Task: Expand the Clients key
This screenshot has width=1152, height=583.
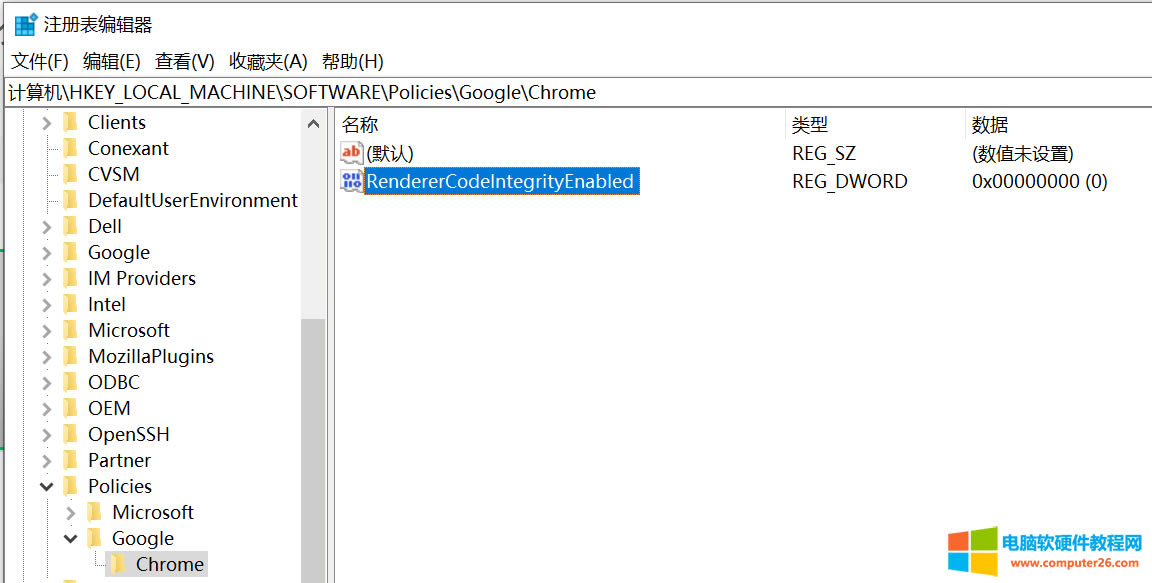Action: pyautogui.click(x=47, y=123)
